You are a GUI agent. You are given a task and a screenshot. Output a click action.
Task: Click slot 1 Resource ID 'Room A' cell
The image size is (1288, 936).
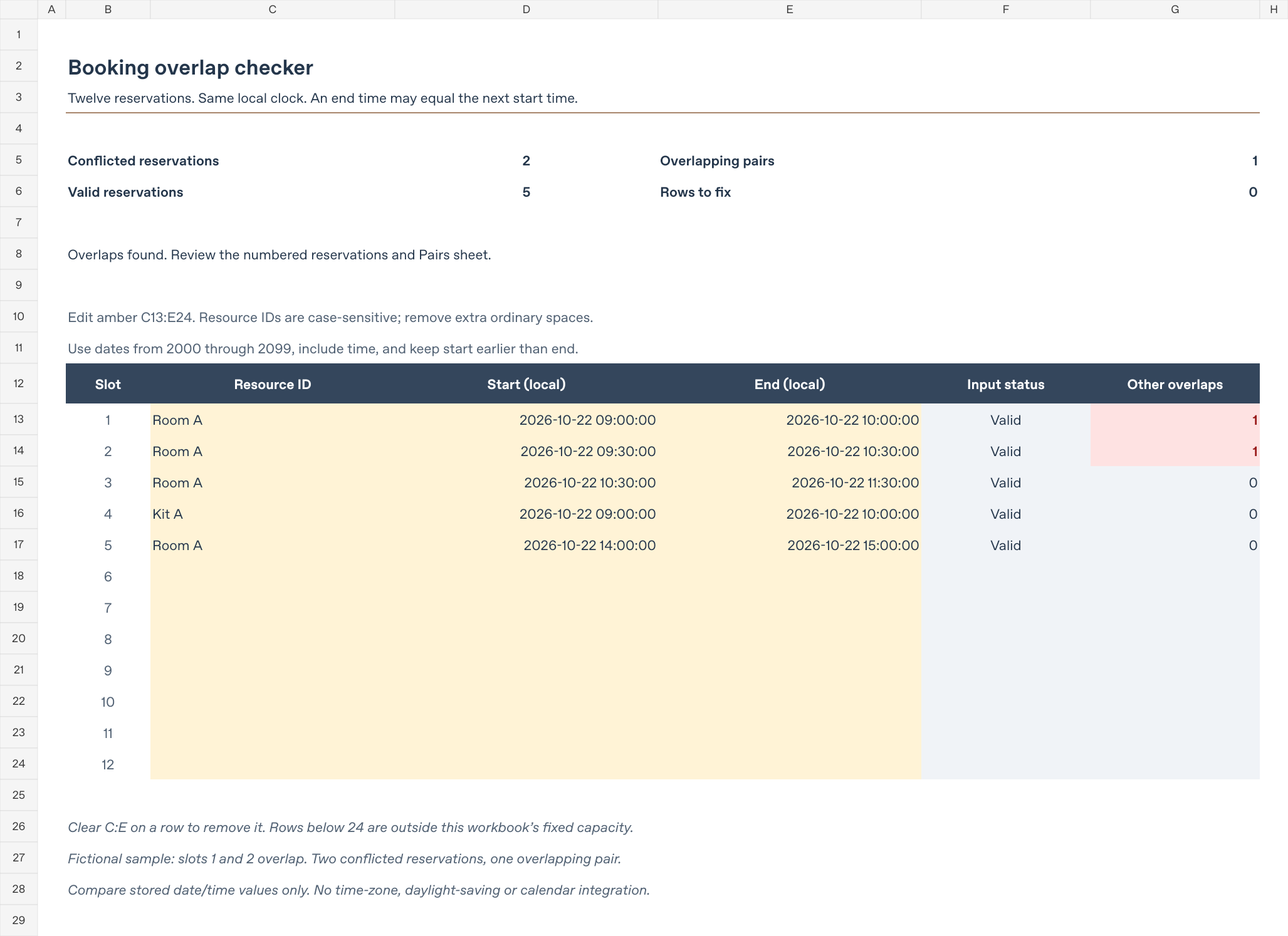click(x=273, y=420)
